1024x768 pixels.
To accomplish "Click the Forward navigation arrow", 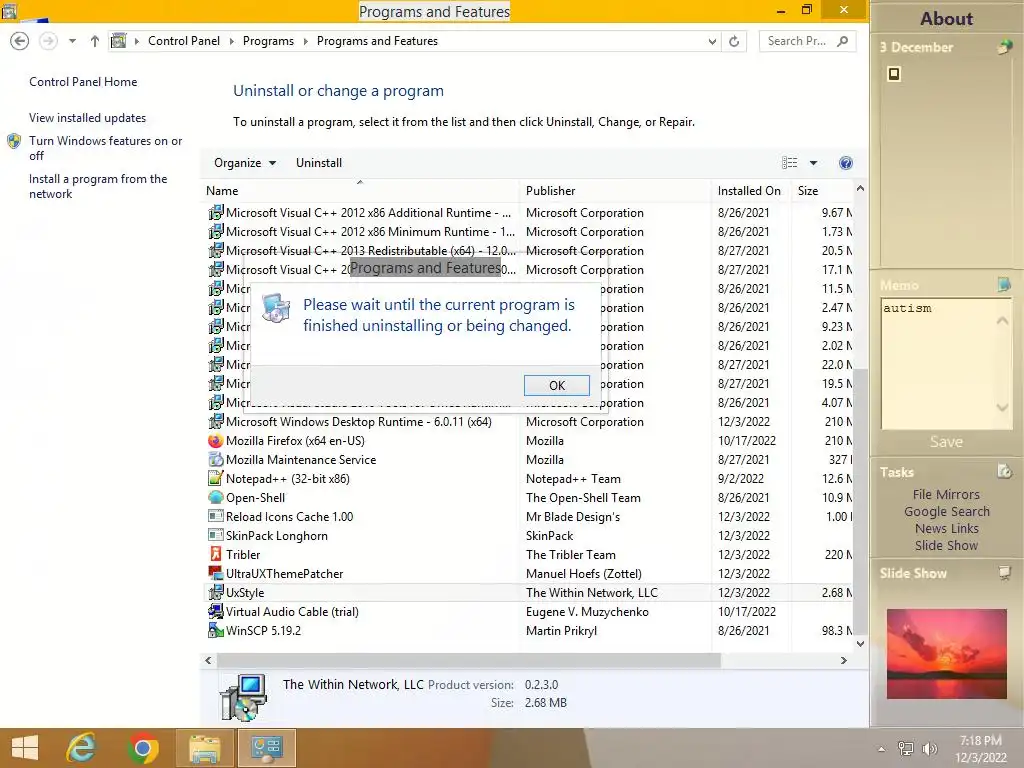I will (x=48, y=41).
